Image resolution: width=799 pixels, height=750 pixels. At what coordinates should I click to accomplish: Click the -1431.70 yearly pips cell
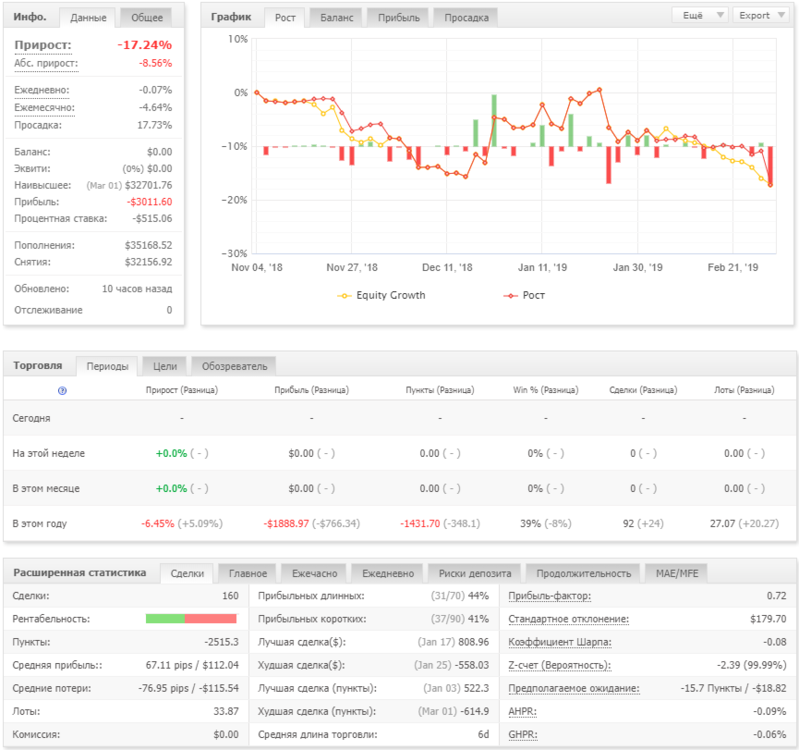[x=420, y=524]
